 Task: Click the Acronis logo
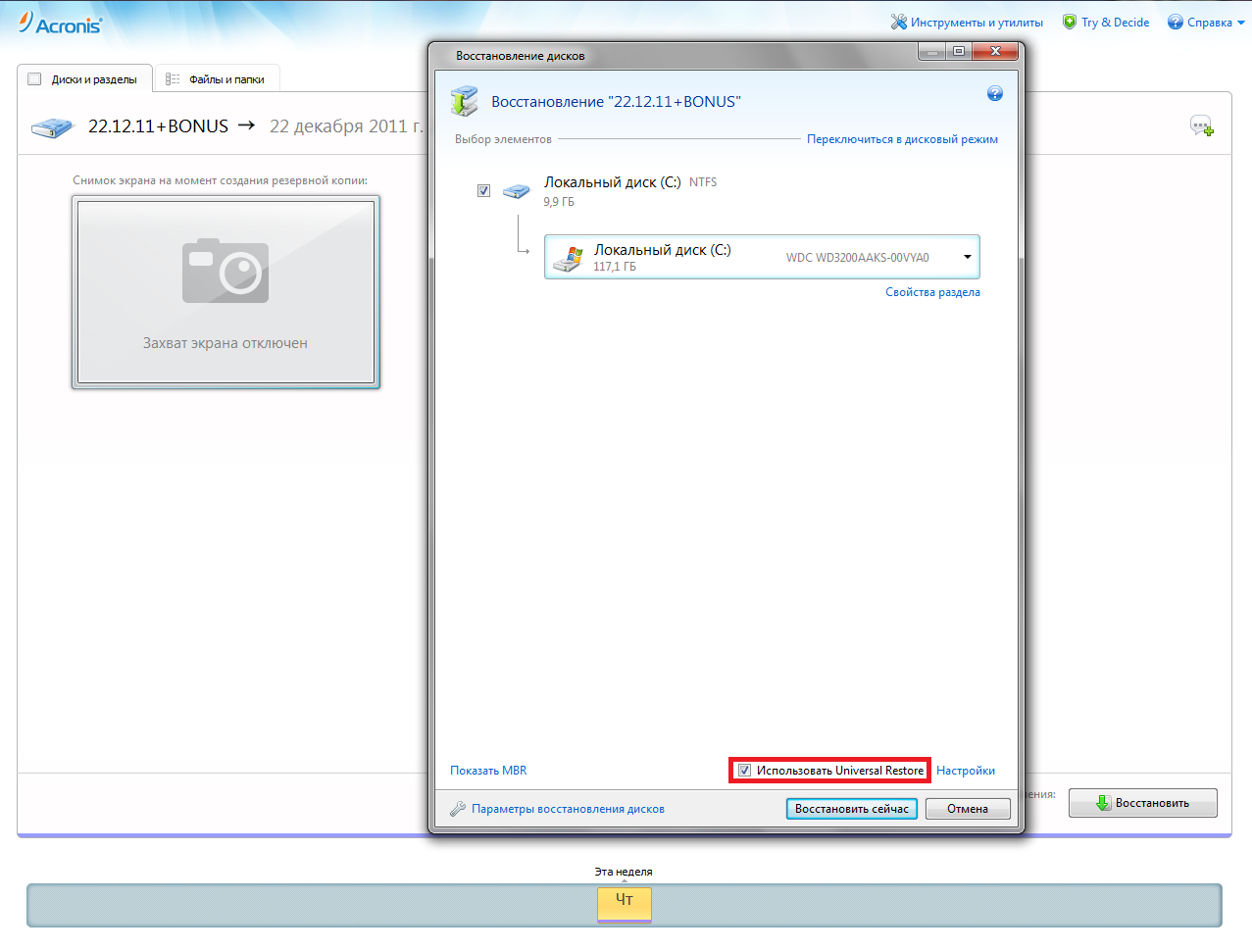(60, 23)
